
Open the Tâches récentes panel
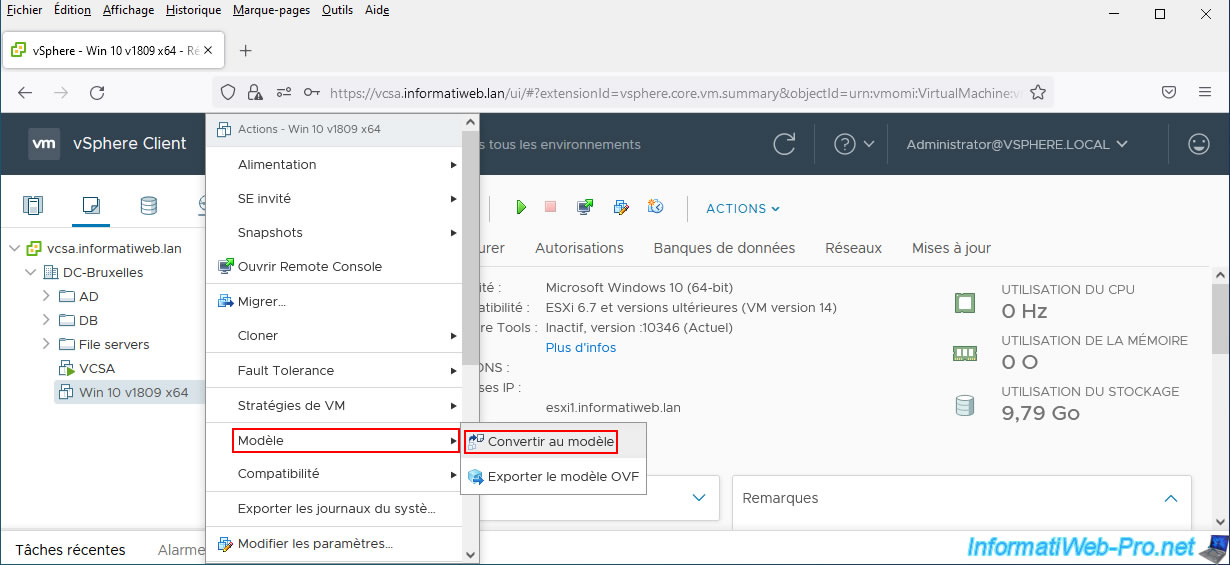(70, 549)
